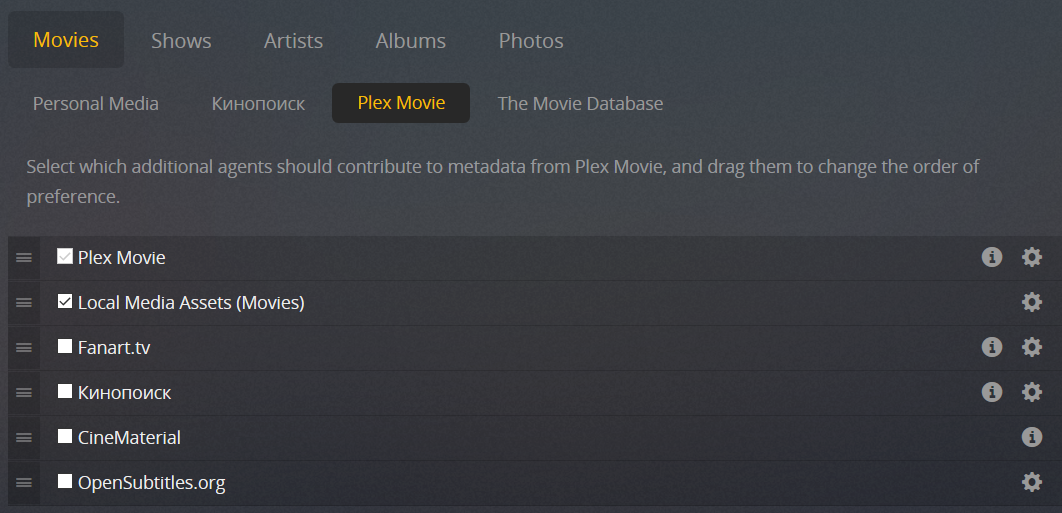Enable the OpenSubtitles.org checkbox
1062x513 pixels.
pyautogui.click(x=65, y=482)
